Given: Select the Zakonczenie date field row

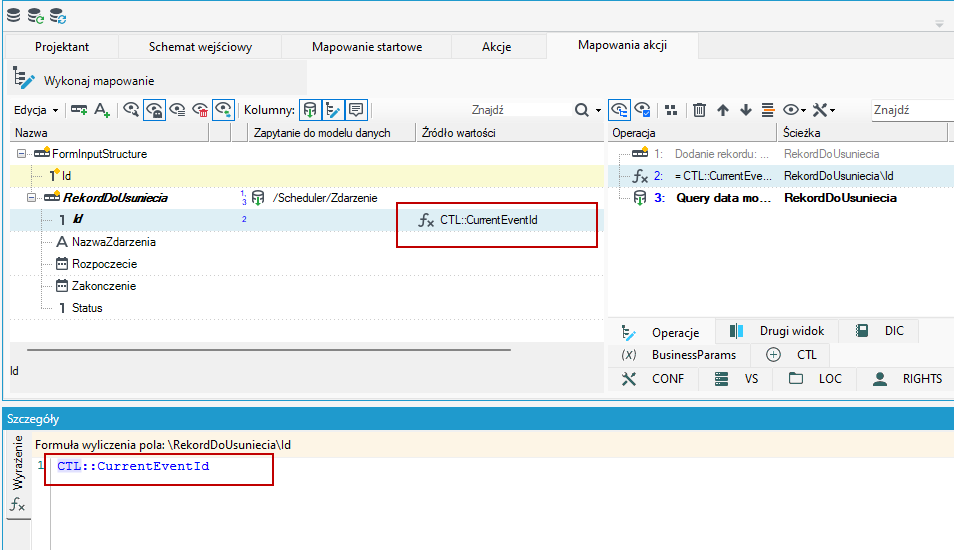Looking at the screenshot, I should (x=307, y=285).
